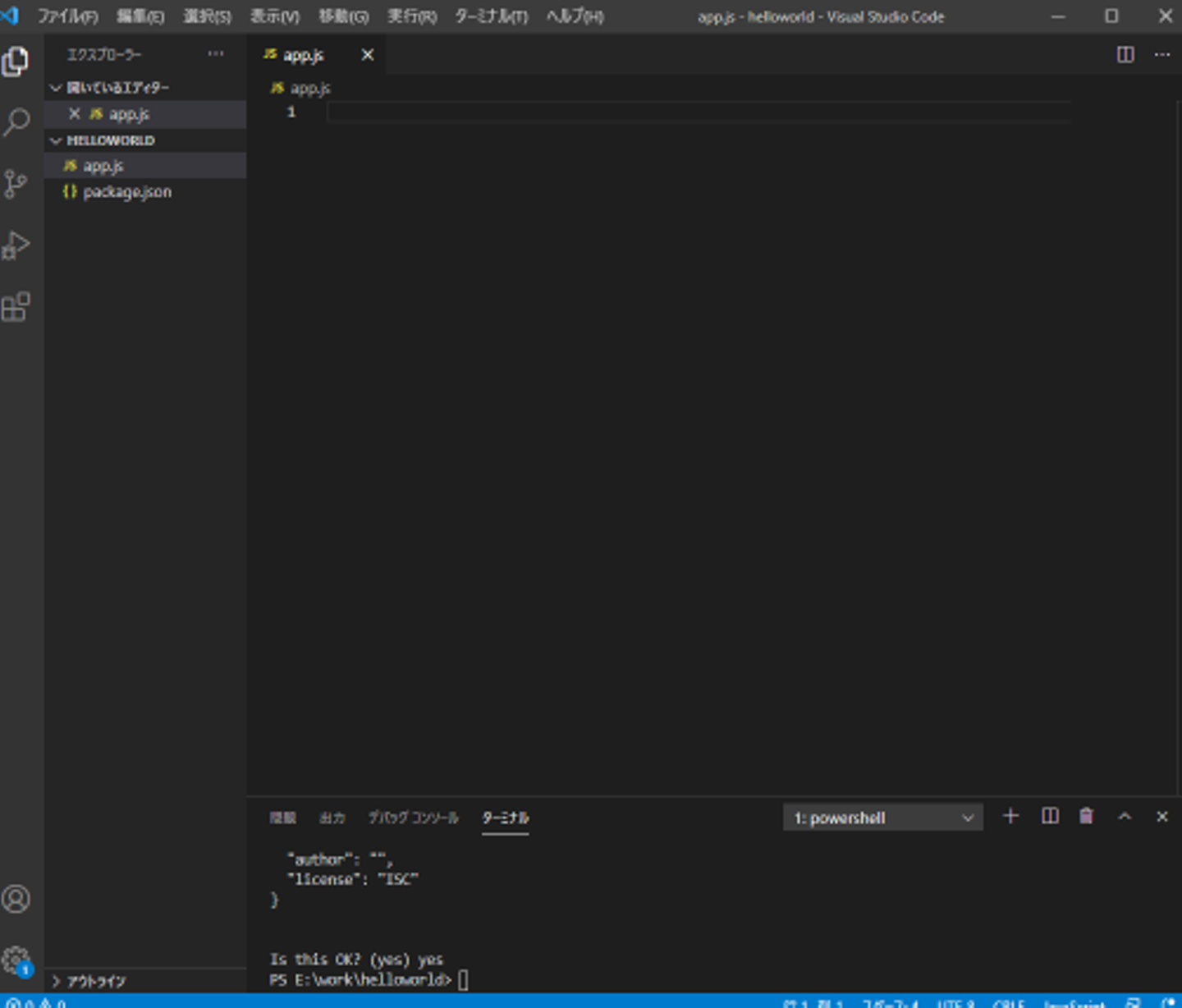Screen dimensions: 1182x1008
Task: Collapse the HELLOWORLD folder section
Action: (x=110, y=140)
